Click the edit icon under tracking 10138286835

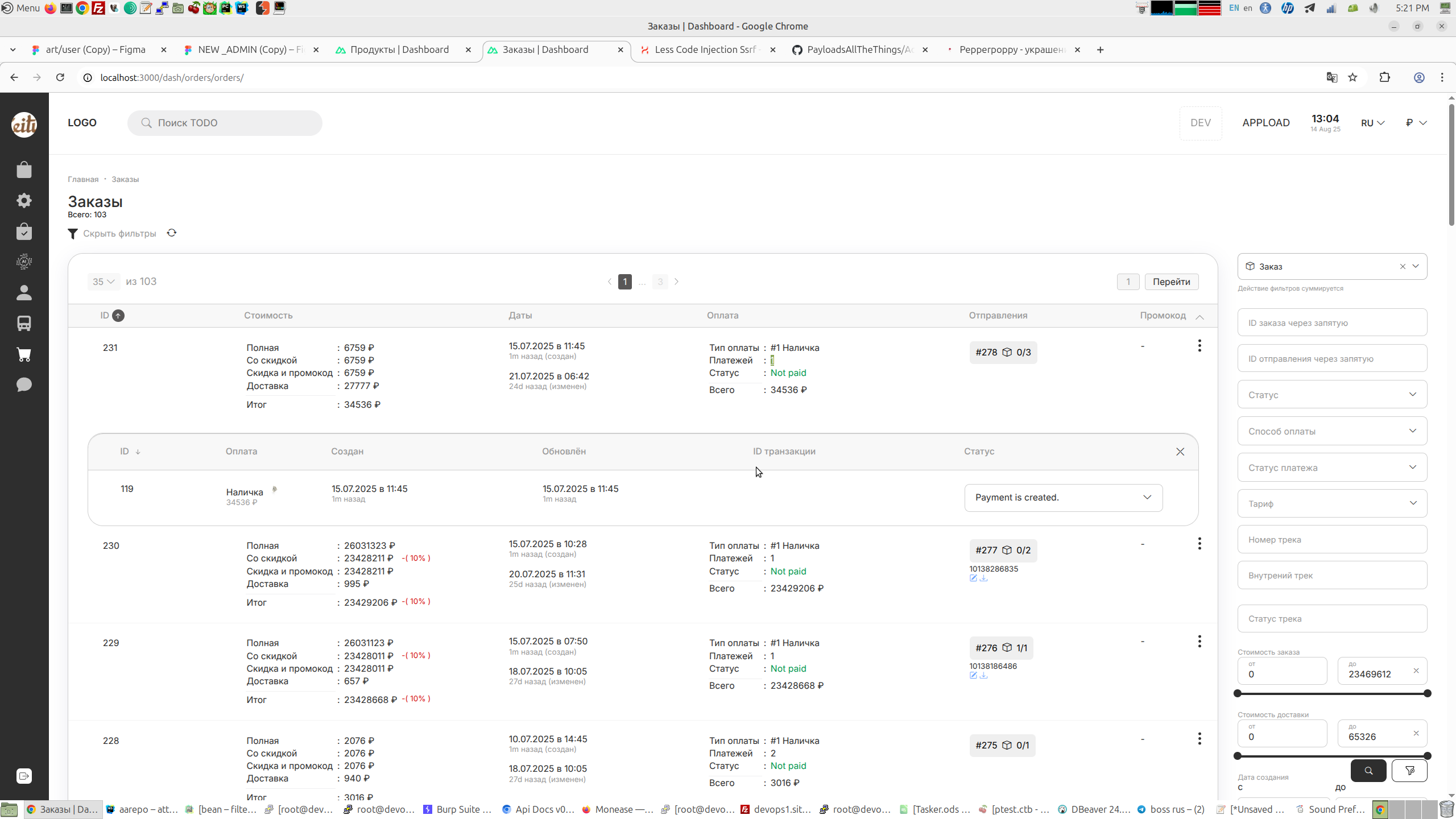(x=973, y=578)
